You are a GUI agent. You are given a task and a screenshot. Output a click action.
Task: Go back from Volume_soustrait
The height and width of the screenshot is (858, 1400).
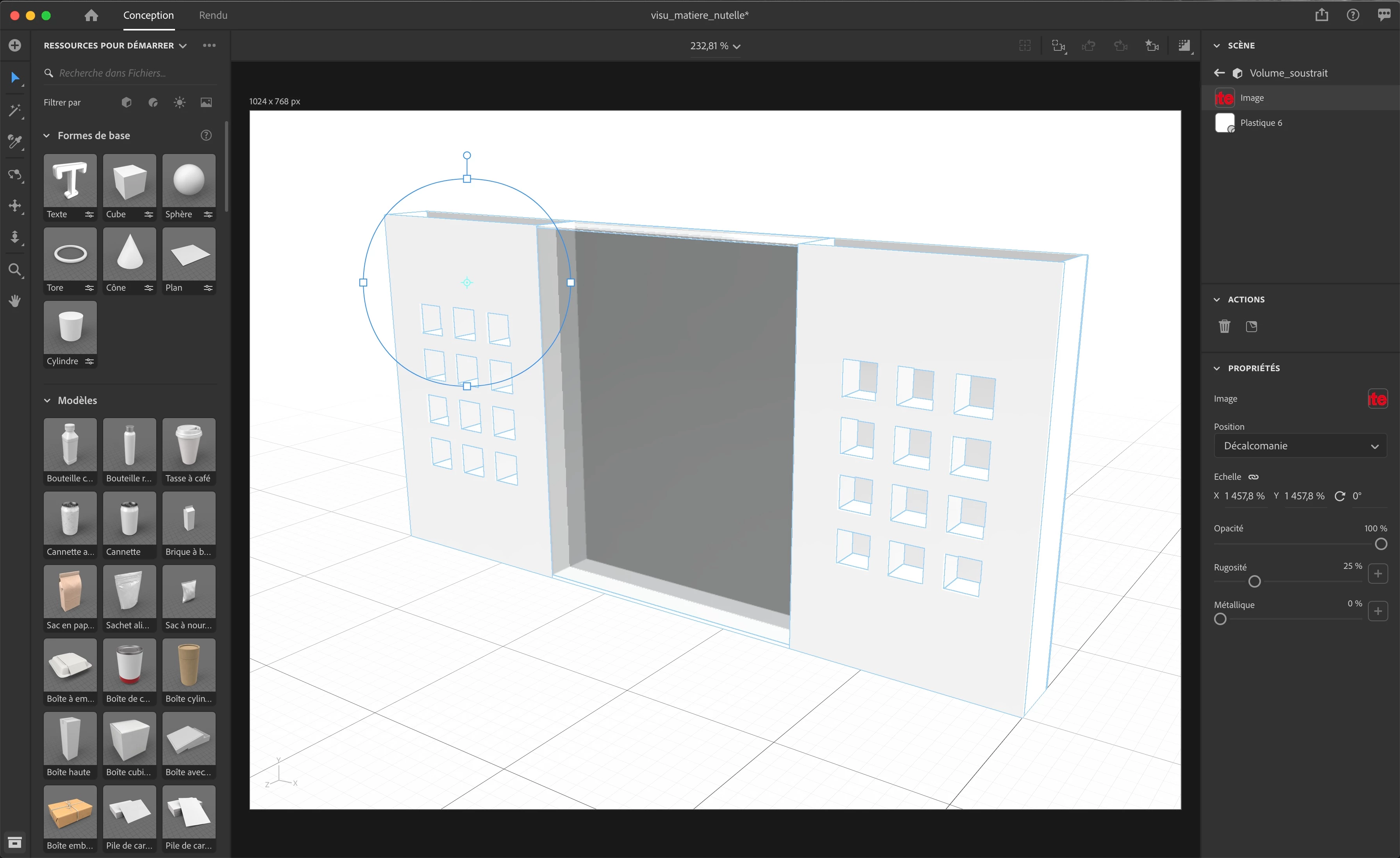point(1219,73)
